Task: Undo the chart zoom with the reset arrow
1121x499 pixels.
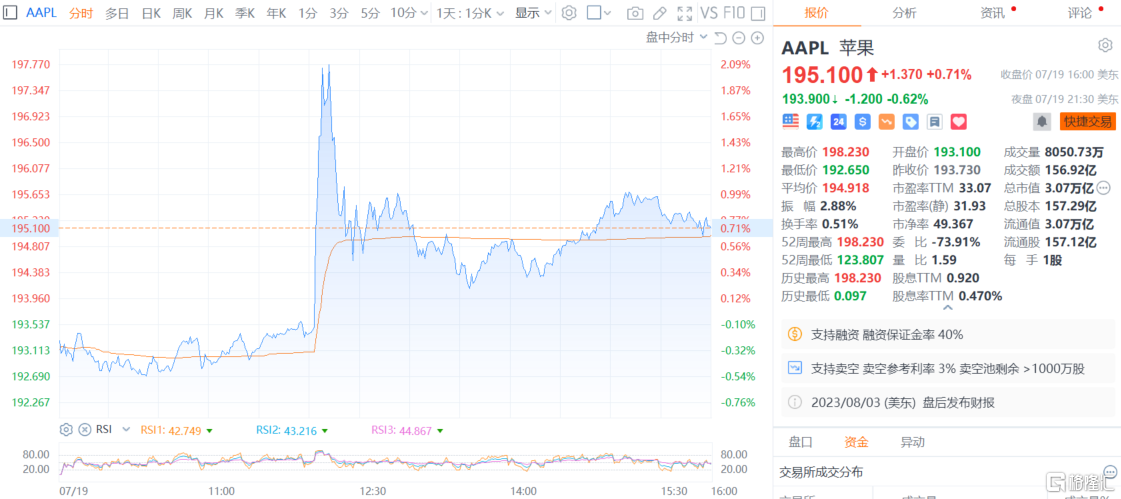Action: tap(720, 38)
